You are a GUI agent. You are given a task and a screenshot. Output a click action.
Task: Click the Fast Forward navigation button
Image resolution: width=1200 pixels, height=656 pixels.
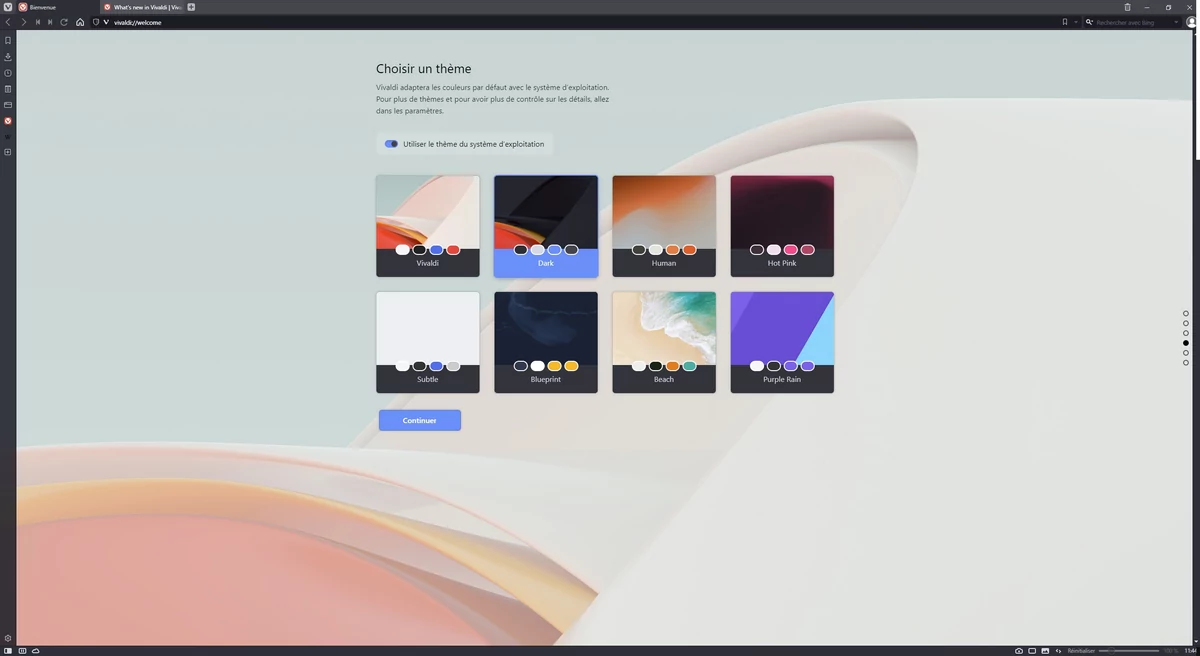(50, 22)
